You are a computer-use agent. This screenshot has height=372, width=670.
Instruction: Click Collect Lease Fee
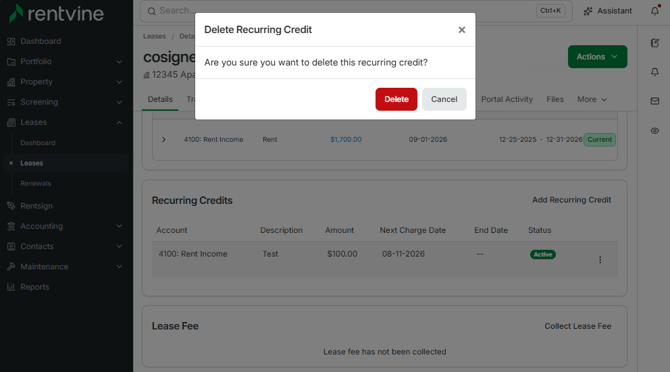[578, 326]
